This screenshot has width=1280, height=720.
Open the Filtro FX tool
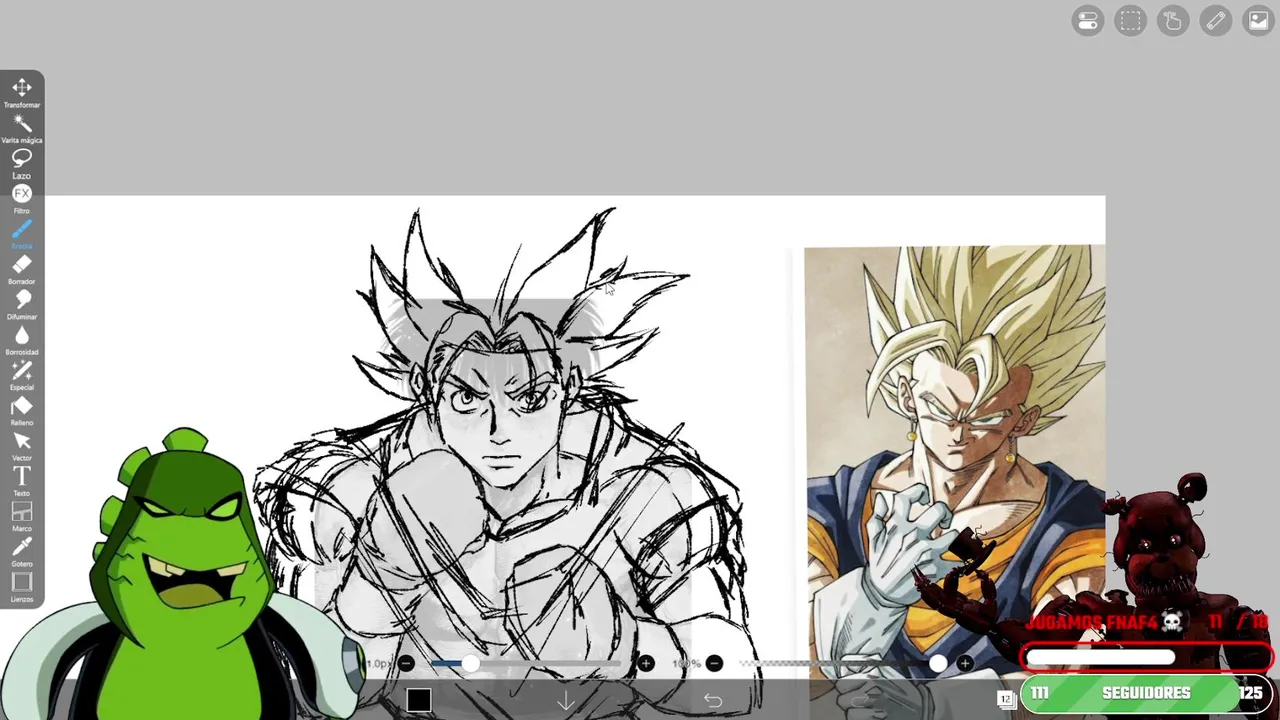click(x=22, y=197)
